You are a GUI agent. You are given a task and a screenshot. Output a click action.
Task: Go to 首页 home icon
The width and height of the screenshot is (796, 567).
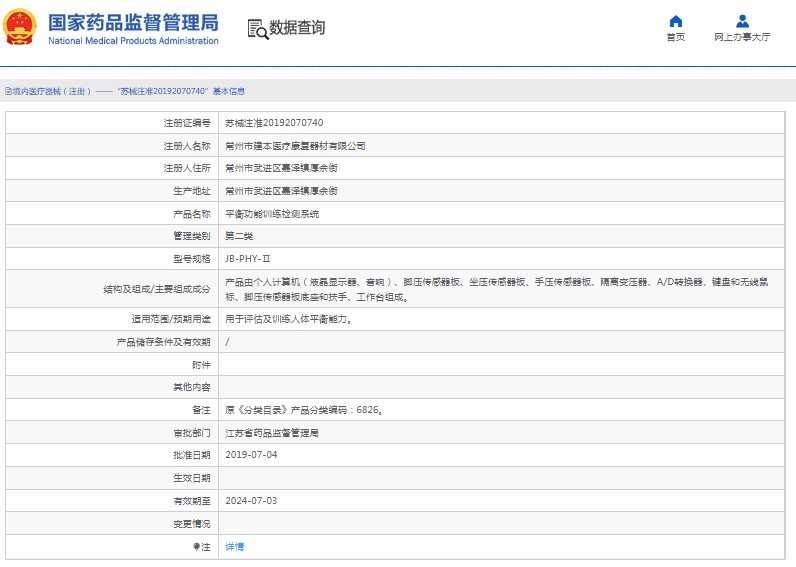676,21
